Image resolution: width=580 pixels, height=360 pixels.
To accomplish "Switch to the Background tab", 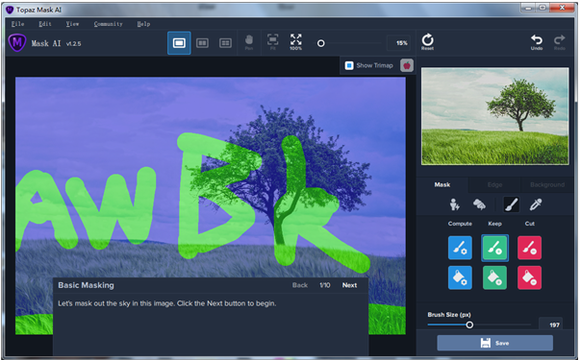I will (x=547, y=185).
